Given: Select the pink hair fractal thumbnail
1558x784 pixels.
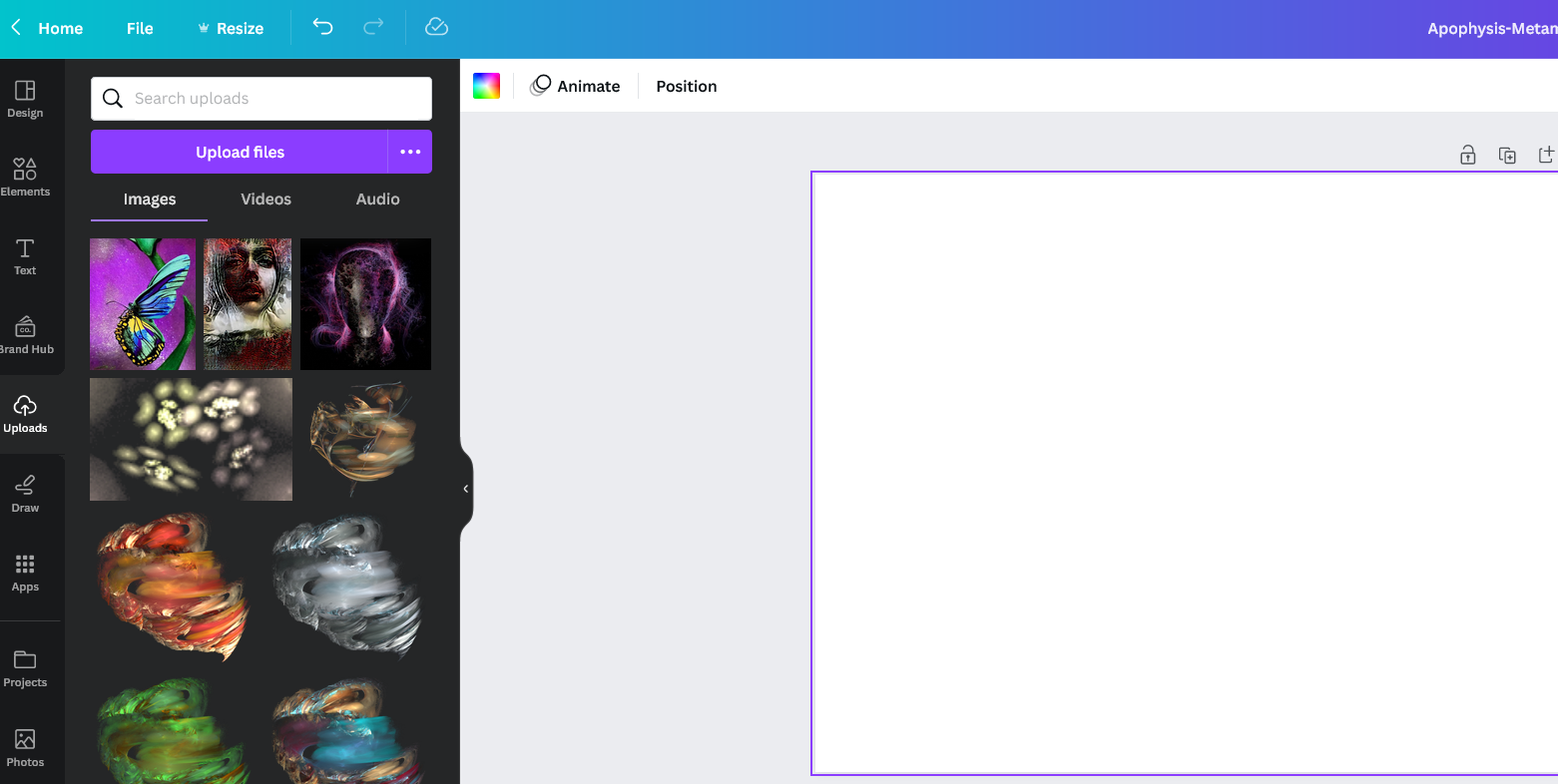Looking at the screenshot, I should [x=365, y=304].
